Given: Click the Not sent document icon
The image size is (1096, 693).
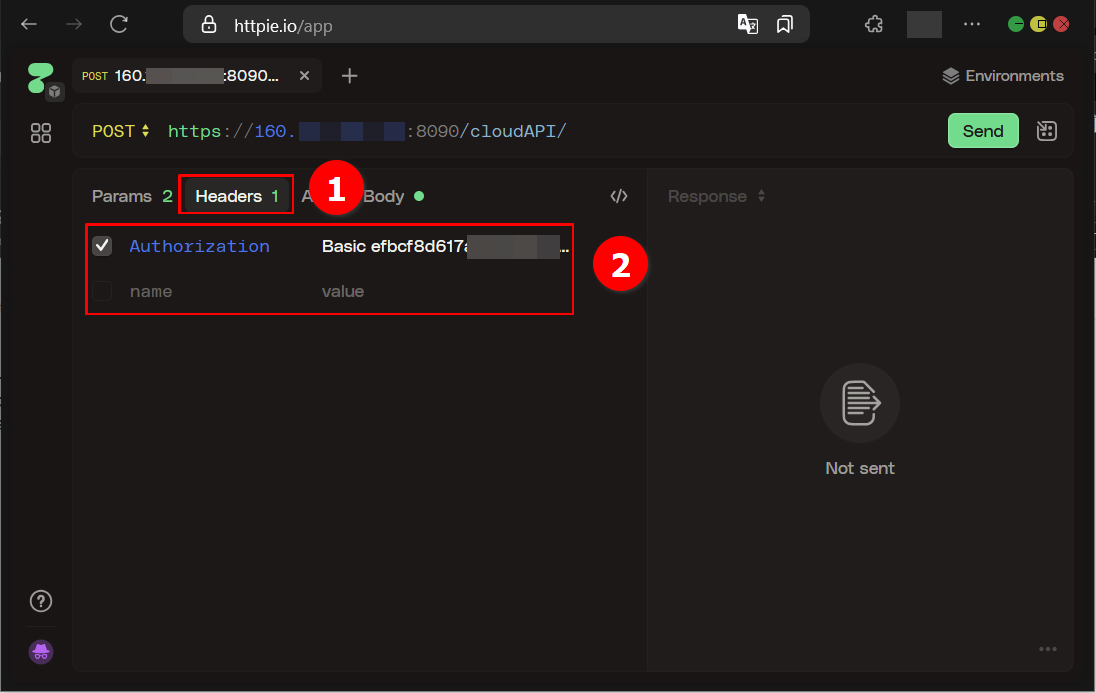Looking at the screenshot, I should coord(860,403).
